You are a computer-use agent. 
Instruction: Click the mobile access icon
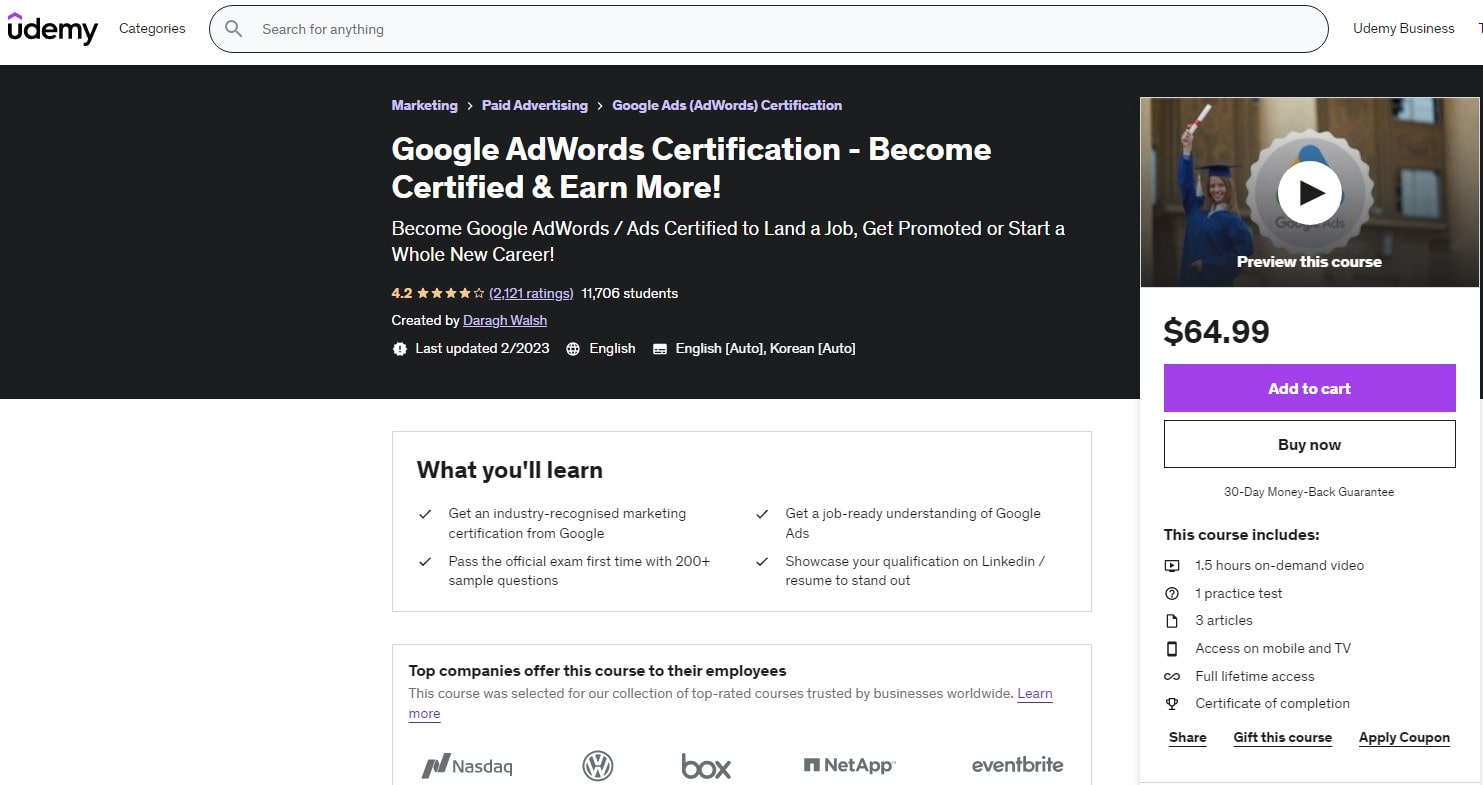coord(1172,649)
